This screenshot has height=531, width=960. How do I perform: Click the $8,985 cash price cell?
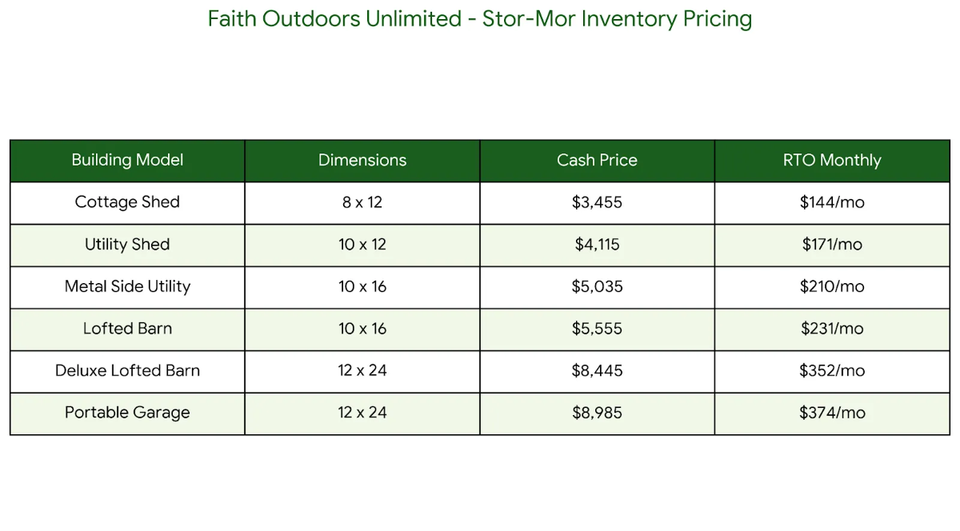click(597, 412)
